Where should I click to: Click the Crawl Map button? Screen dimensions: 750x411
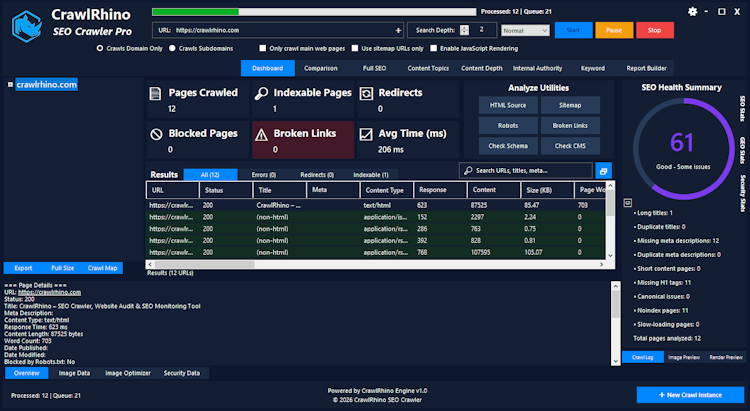[102, 268]
